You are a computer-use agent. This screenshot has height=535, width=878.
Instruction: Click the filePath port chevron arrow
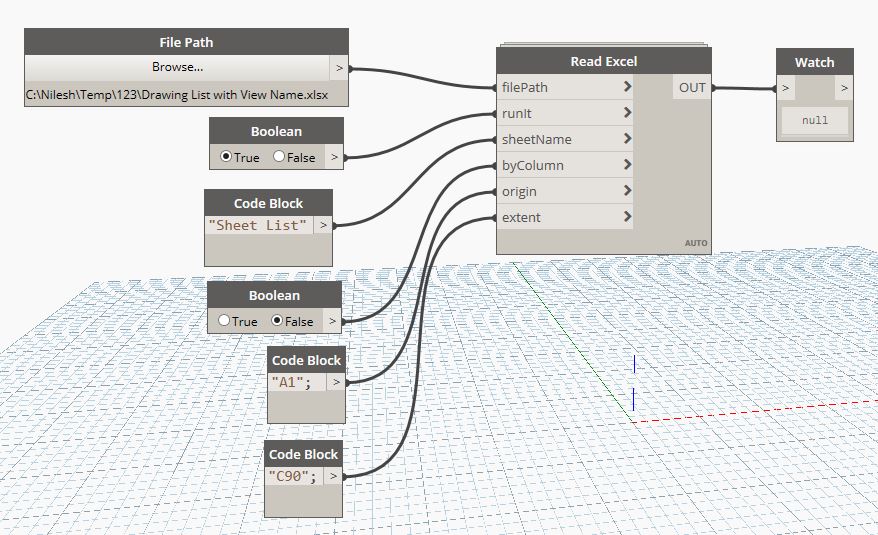627,87
